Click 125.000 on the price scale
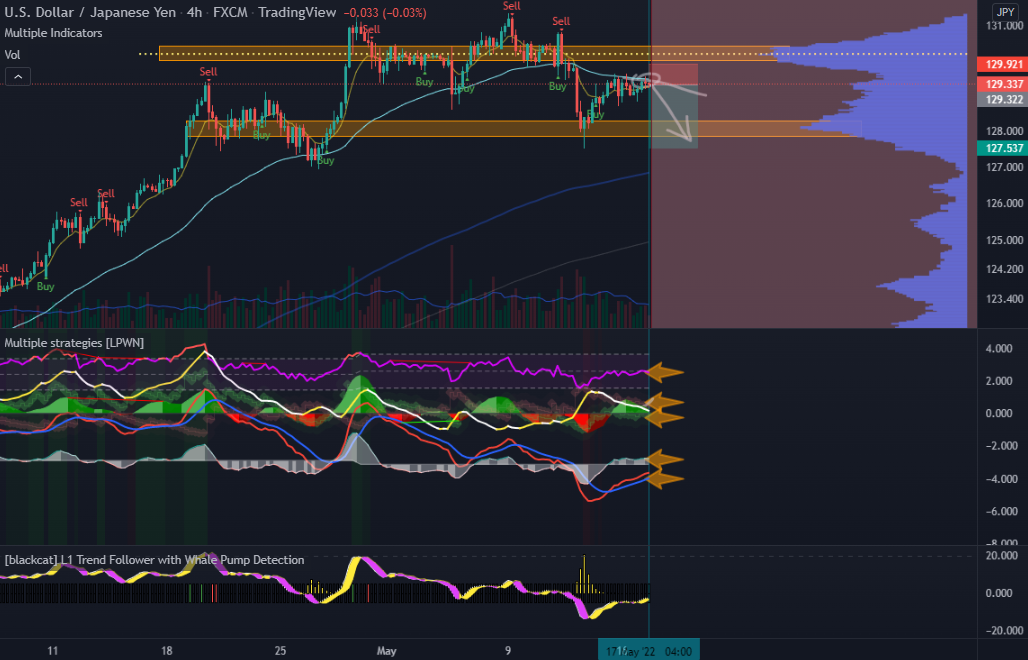This screenshot has width=1028, height=660. 1004,240
